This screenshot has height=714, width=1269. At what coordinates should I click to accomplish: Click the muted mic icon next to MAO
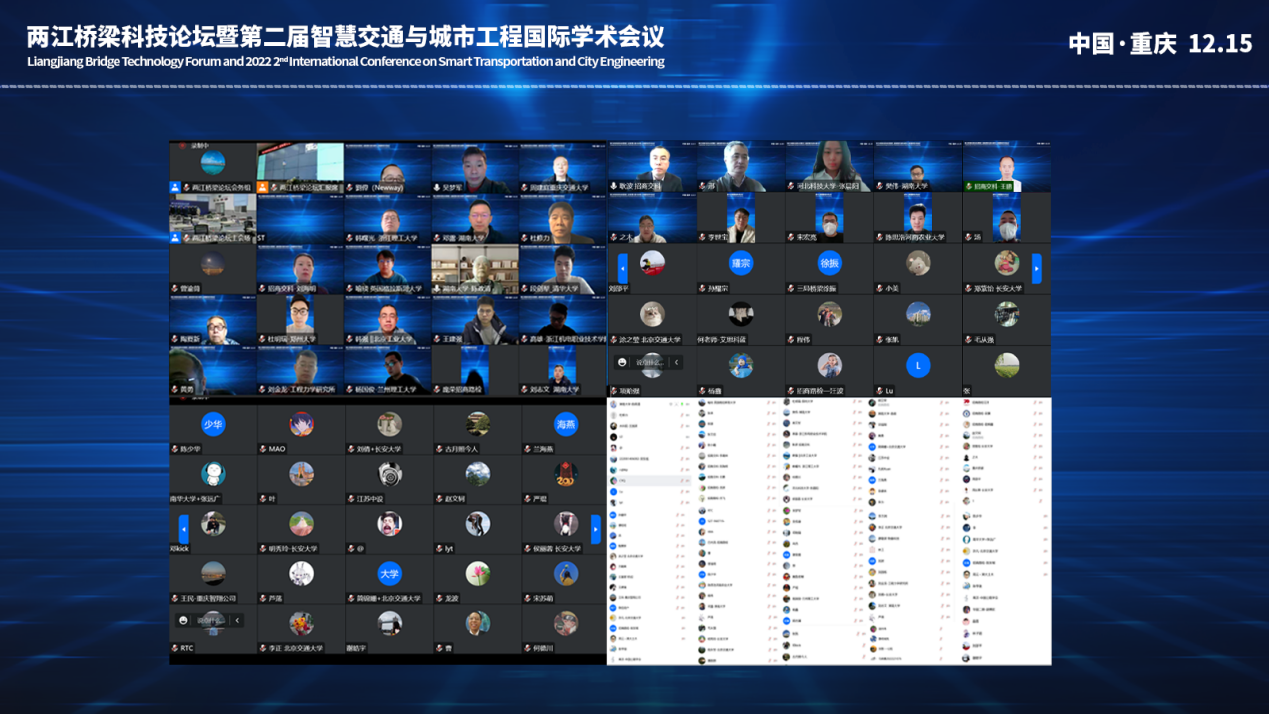[263, 449]
